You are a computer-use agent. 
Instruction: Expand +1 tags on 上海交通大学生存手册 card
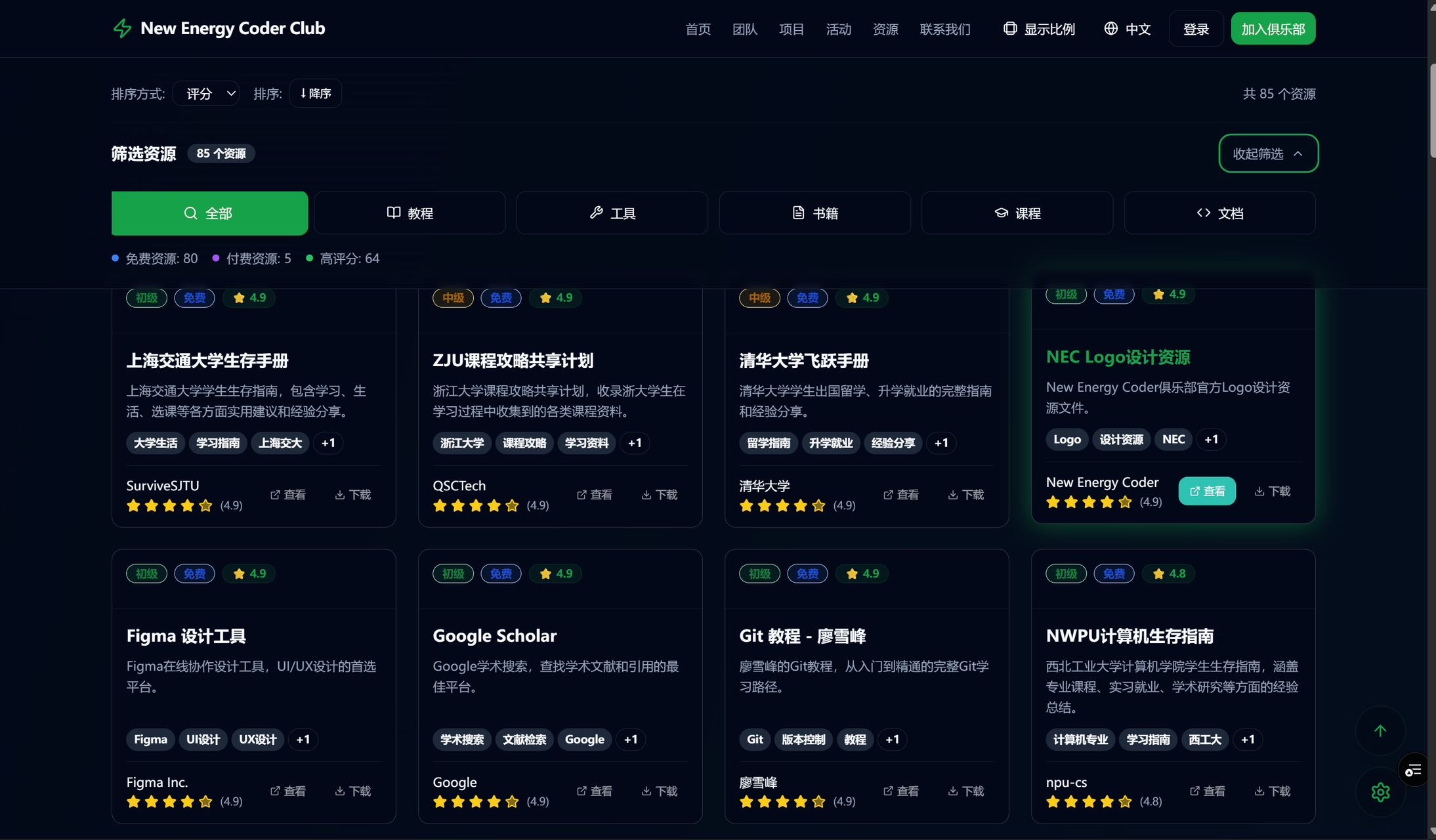click(328, 443)
